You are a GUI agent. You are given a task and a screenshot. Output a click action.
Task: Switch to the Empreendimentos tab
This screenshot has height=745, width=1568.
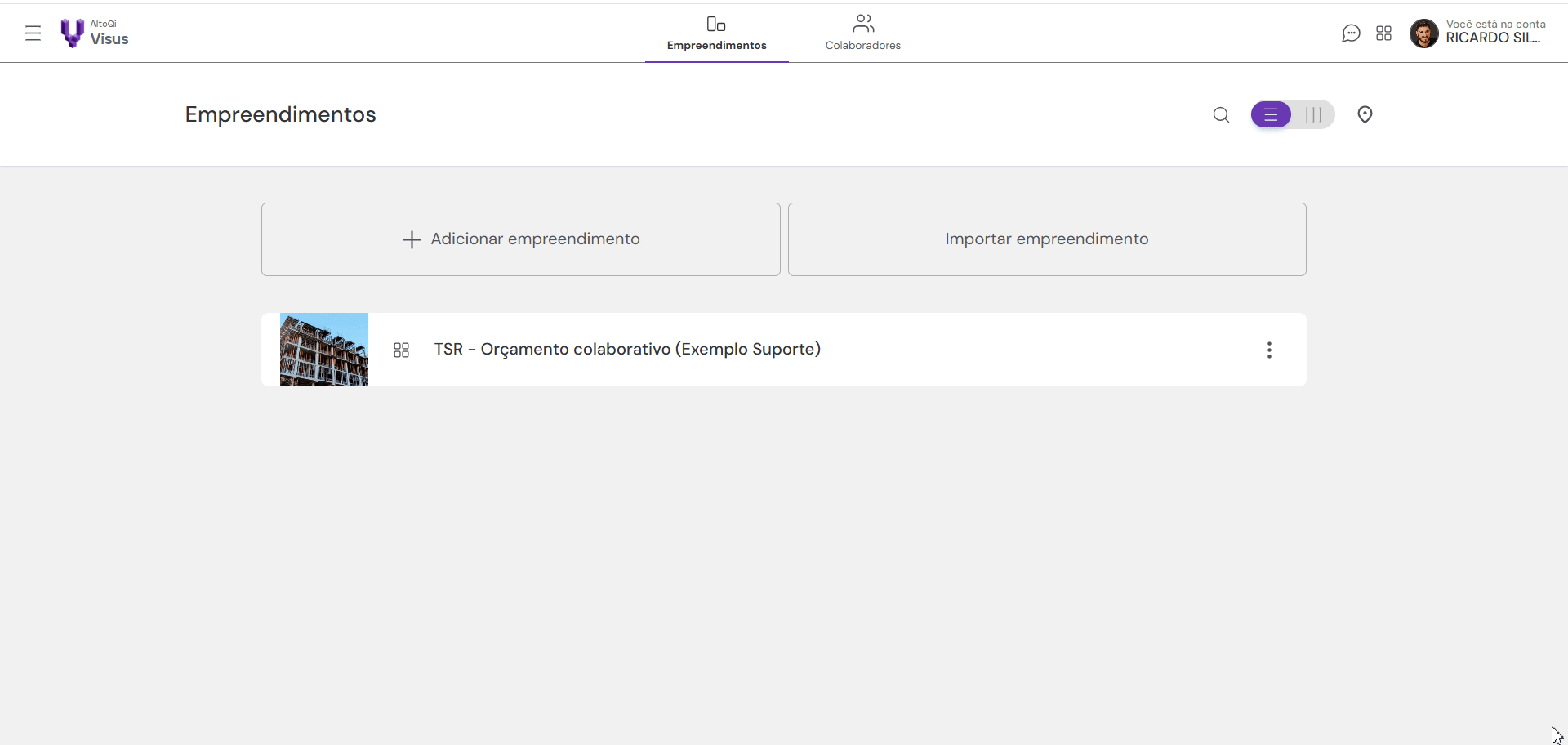716,33
